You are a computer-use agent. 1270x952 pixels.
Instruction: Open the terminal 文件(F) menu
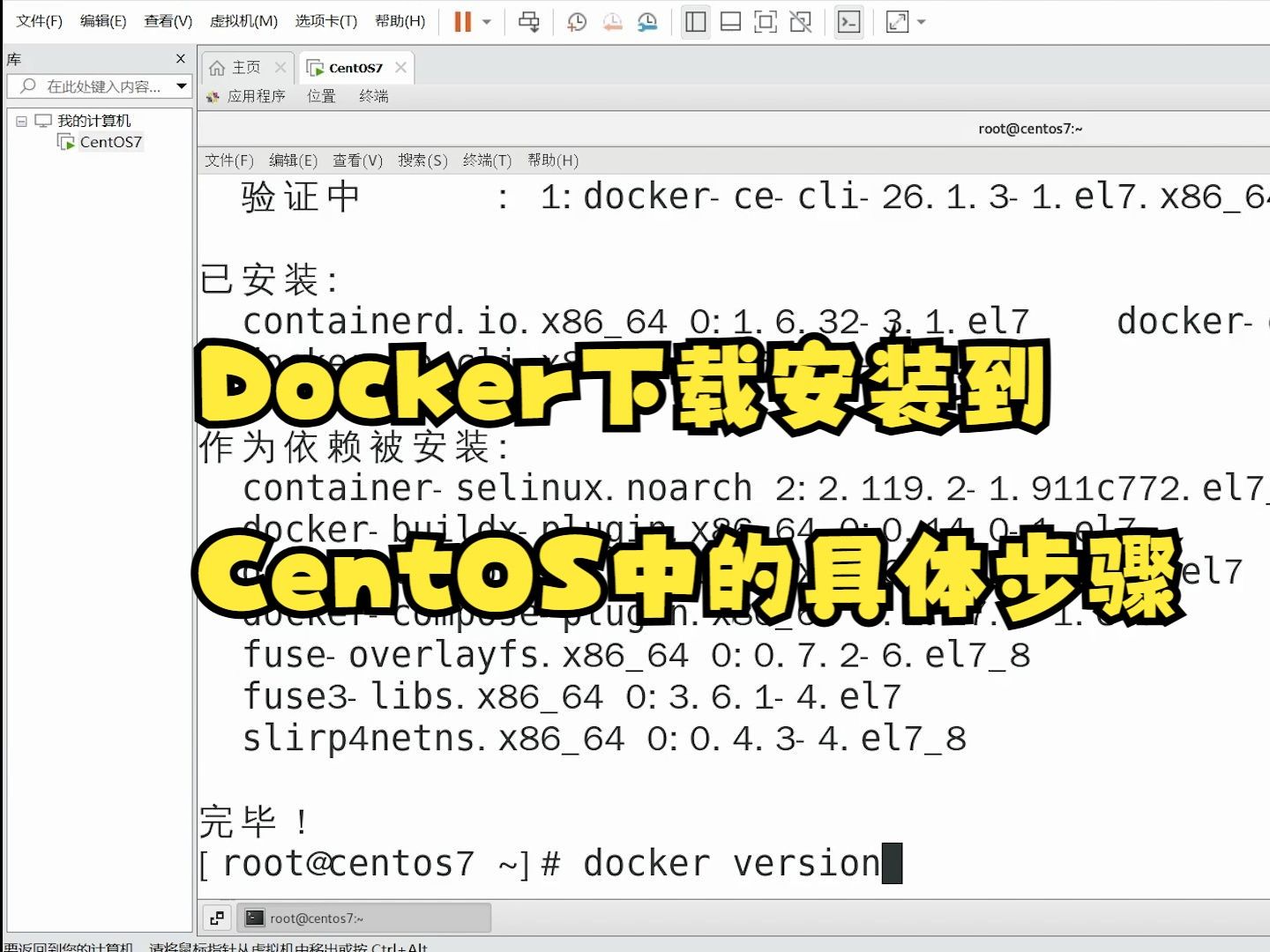point(229,160)
